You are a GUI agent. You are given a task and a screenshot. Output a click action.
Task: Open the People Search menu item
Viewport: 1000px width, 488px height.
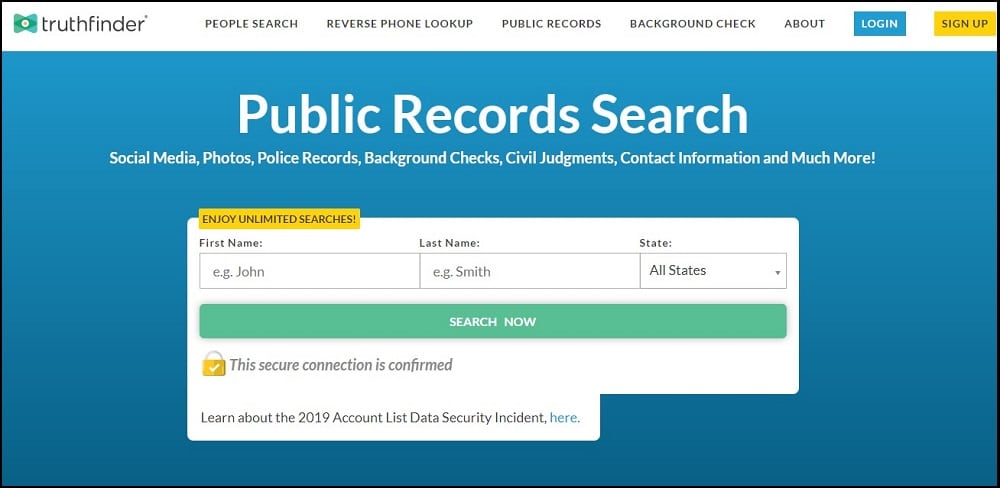coord(251,24)
